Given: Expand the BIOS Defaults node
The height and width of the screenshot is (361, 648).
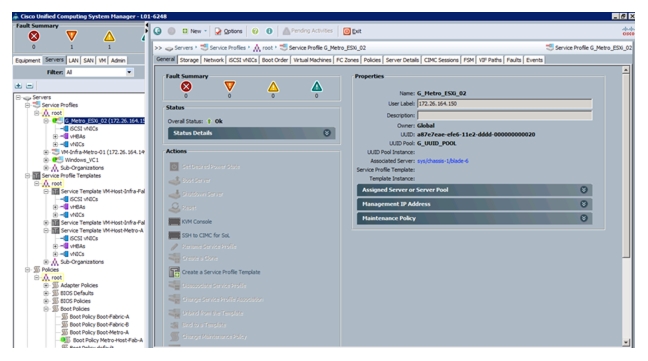Looking at the screenshot, I should pyautogui.click(x=46, y=293).
